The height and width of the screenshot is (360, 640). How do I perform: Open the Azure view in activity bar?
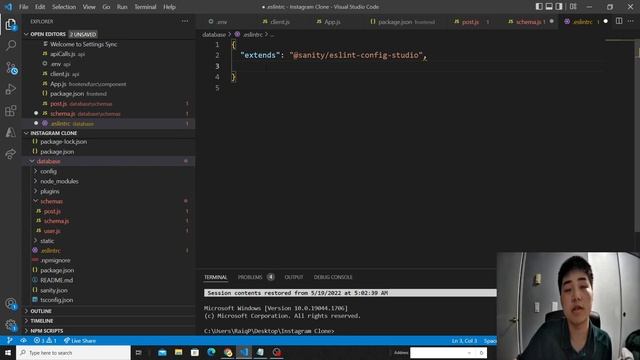(11, 132)
